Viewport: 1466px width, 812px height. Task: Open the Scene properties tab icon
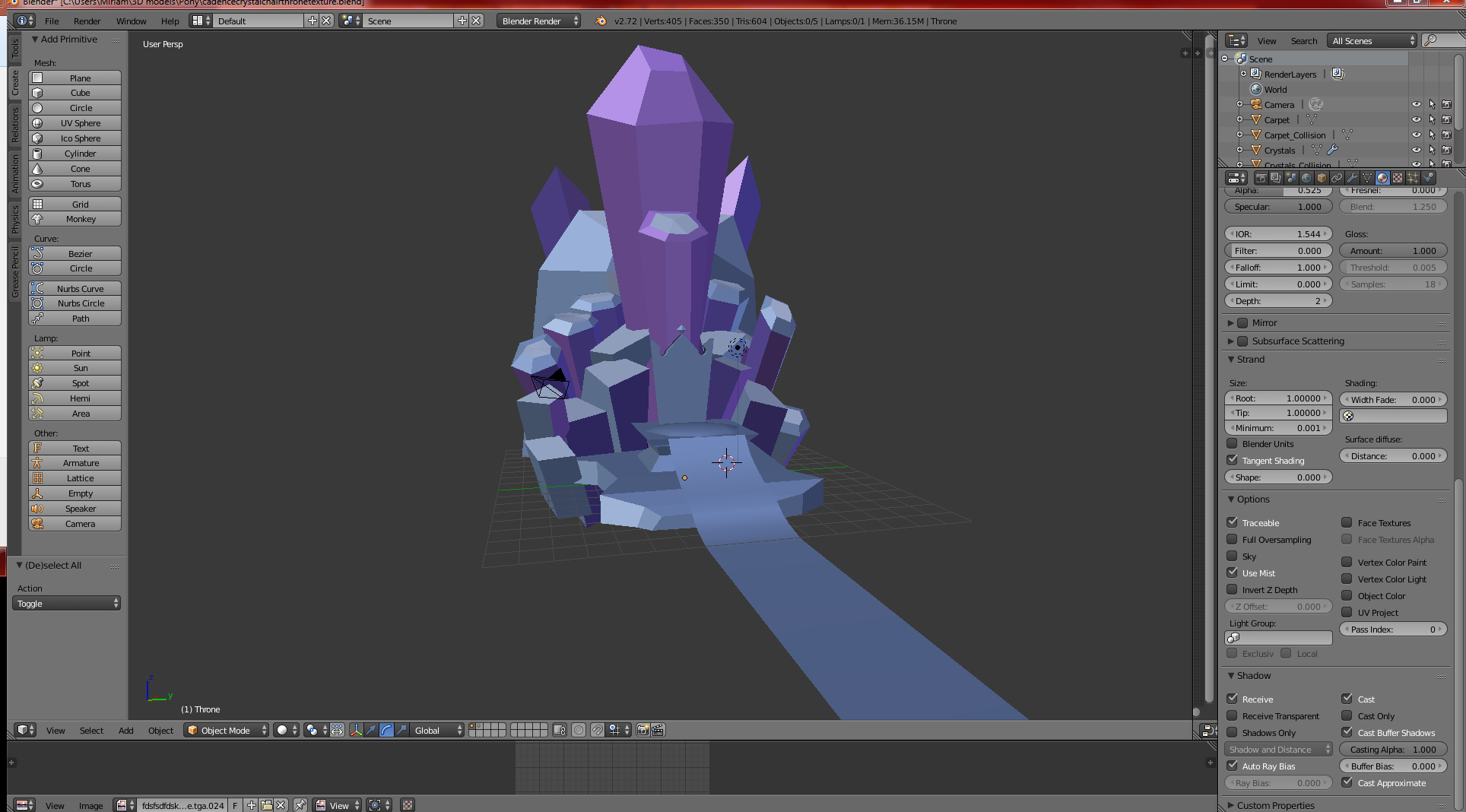click(1291, 178)
